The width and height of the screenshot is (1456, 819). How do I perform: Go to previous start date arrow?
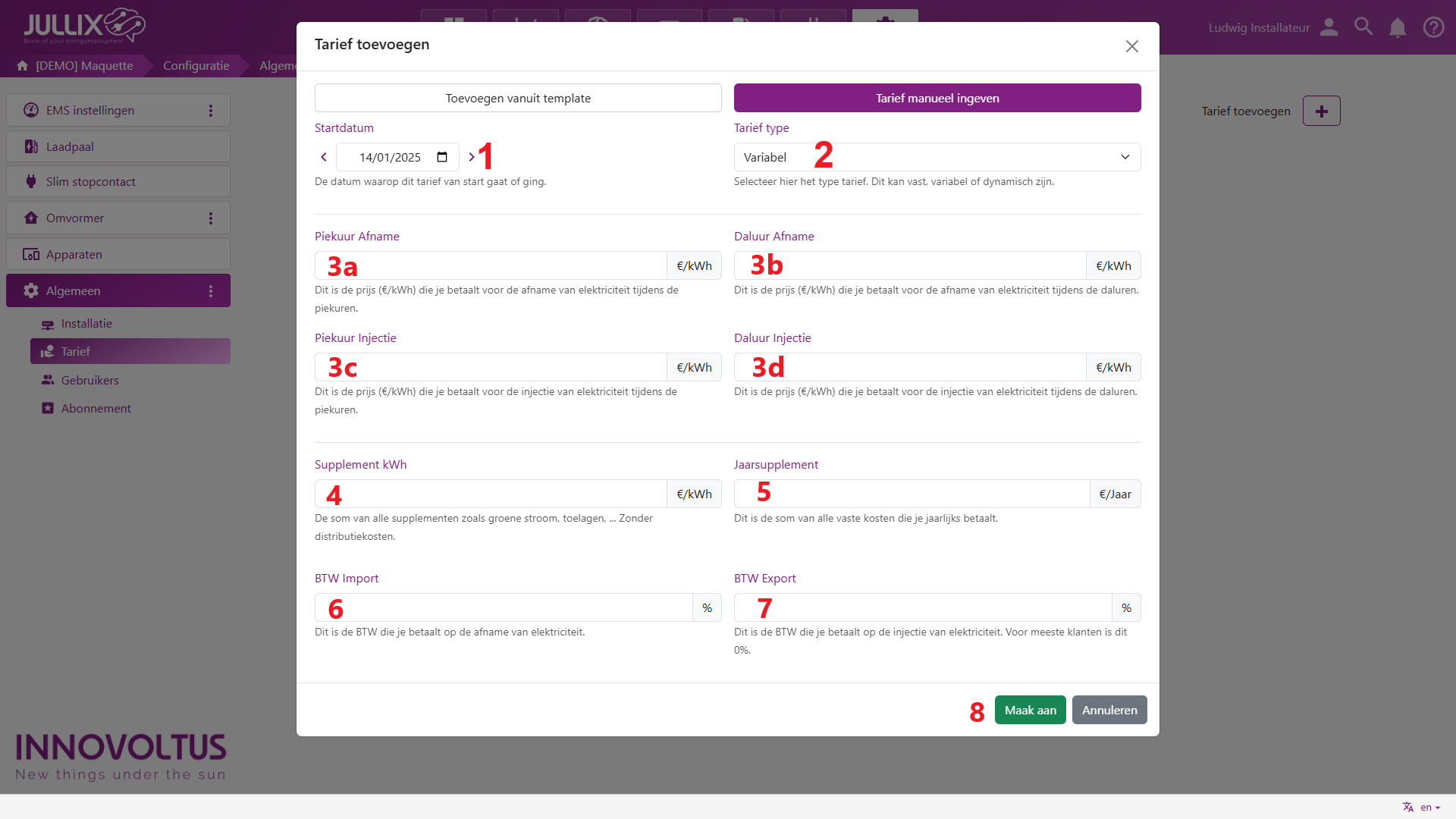click(324, 157)
